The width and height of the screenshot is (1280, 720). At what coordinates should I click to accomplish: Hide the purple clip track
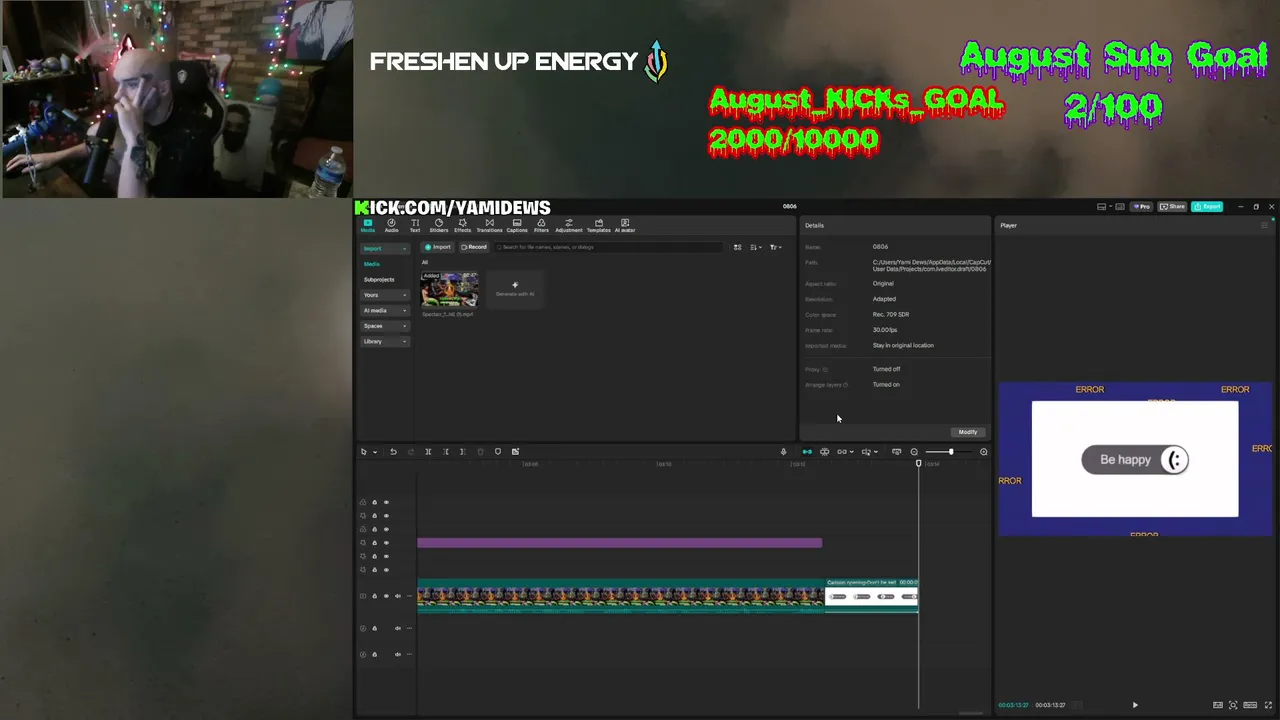pos(386,543)
